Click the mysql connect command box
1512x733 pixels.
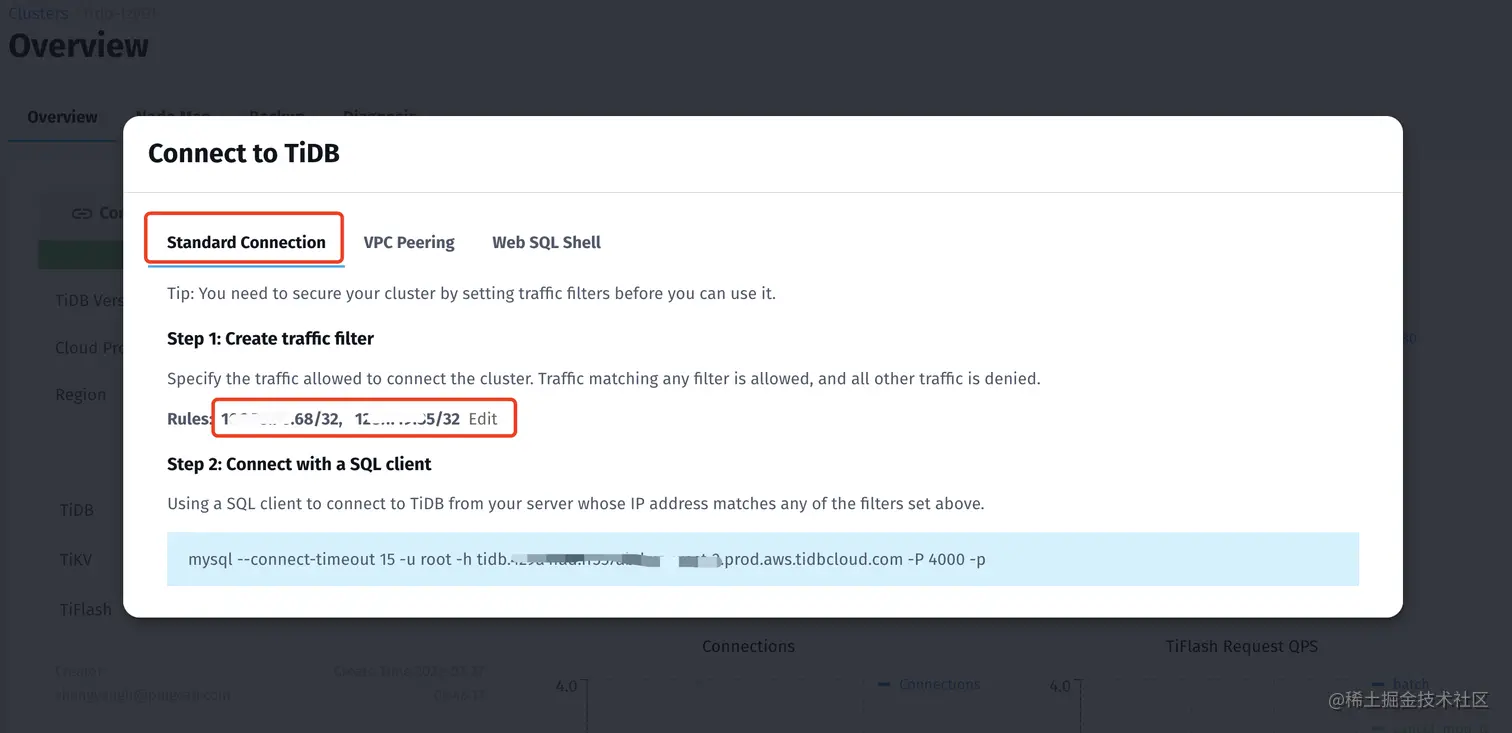[763, 559]
